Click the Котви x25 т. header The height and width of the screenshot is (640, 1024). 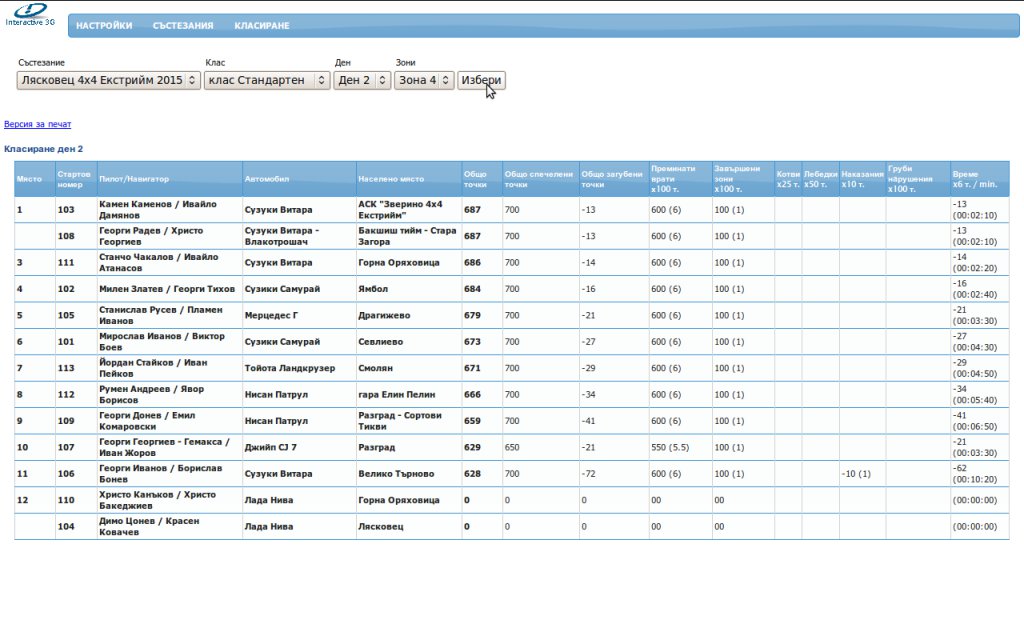pos(788,180)
